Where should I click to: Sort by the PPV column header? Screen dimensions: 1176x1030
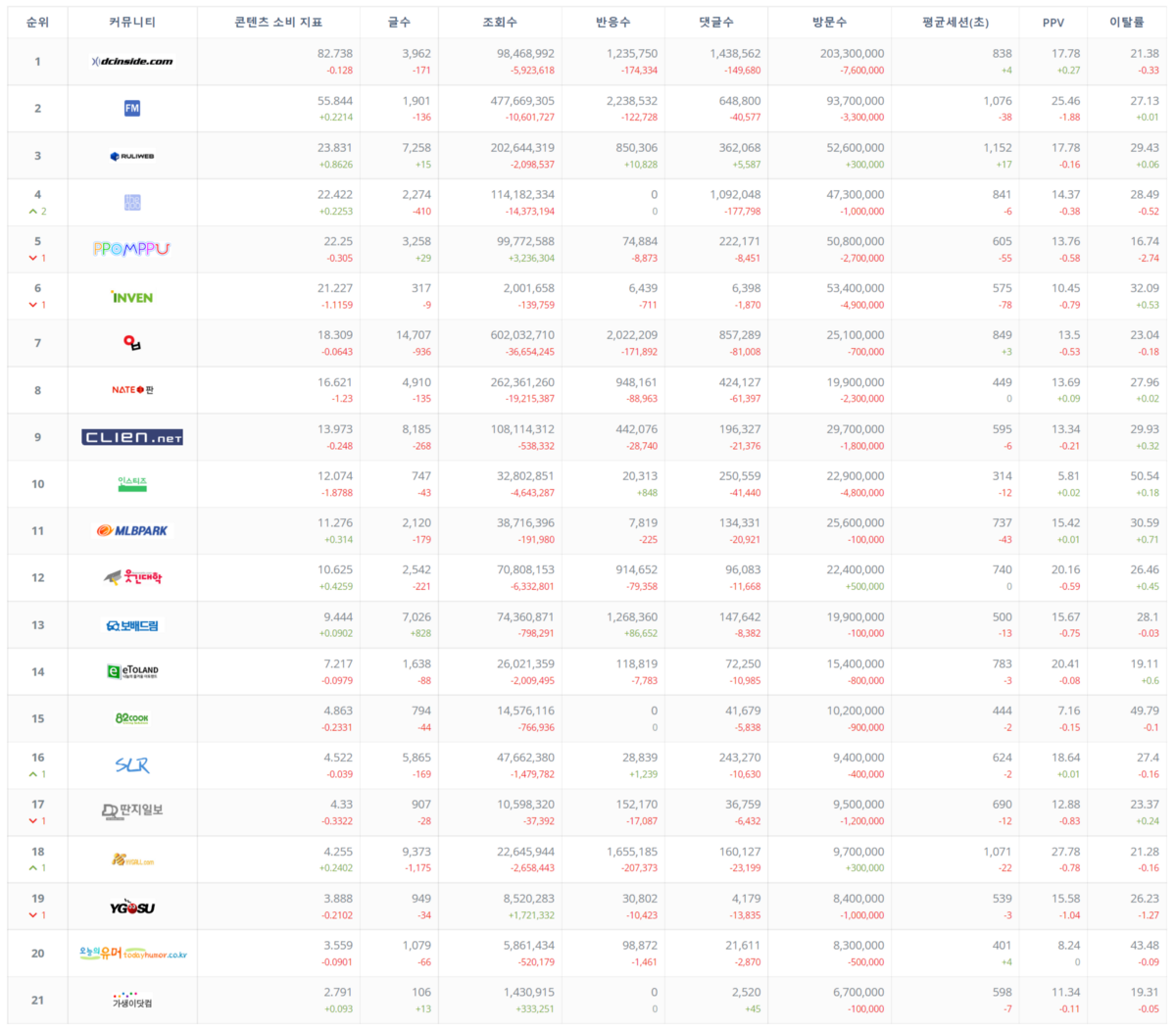pos(1053,22)
